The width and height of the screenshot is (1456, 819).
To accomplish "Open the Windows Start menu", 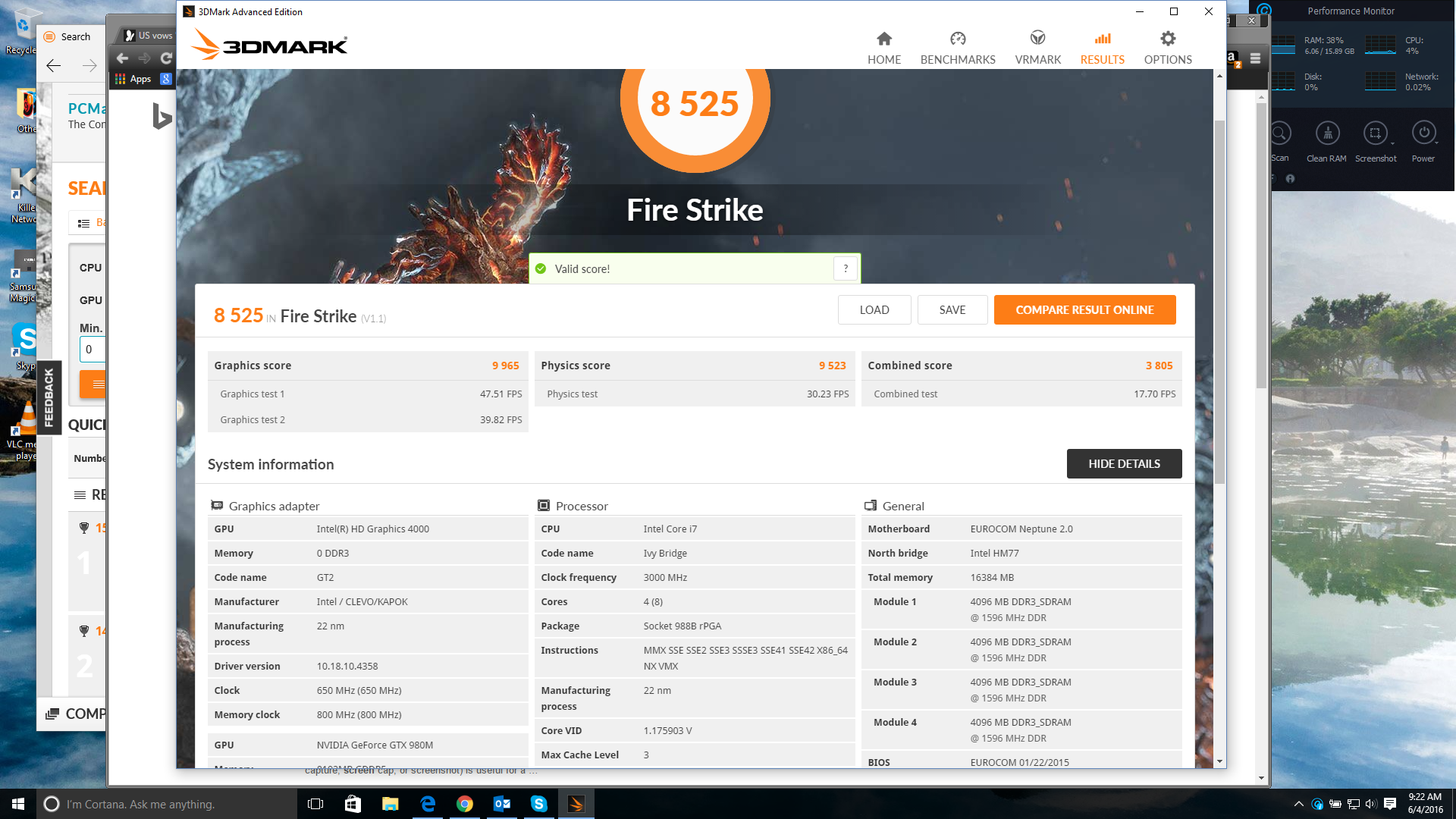I will coord(18,804).
